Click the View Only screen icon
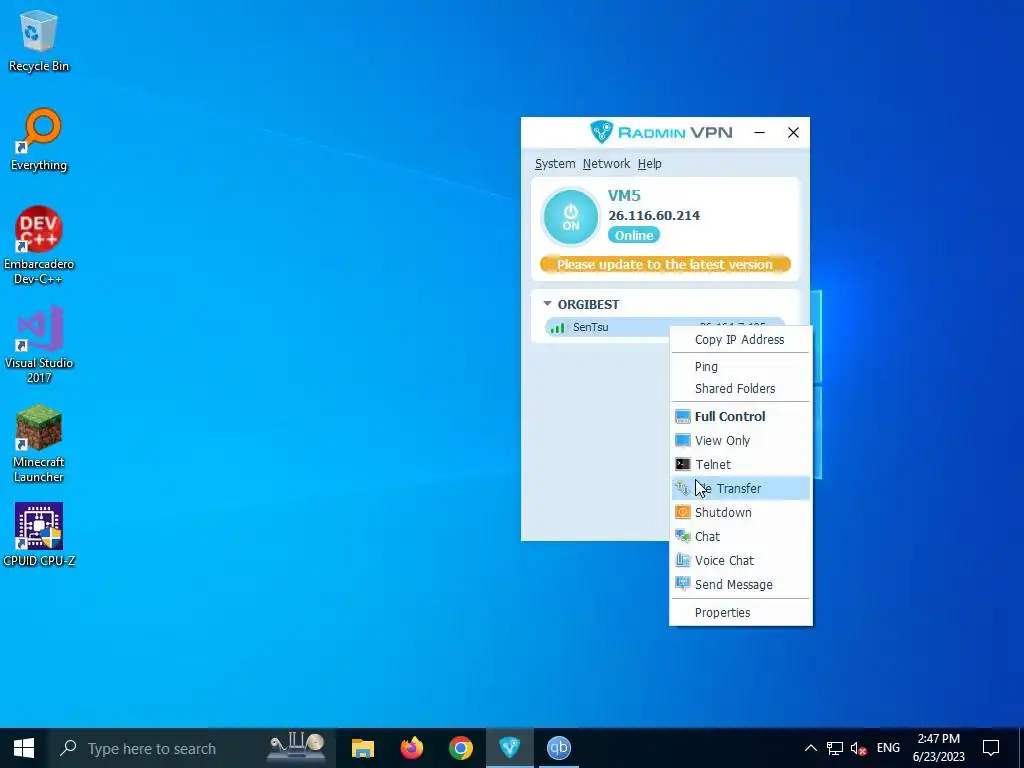This screenshot has width=1024, height=768. [x=682, y=440]
